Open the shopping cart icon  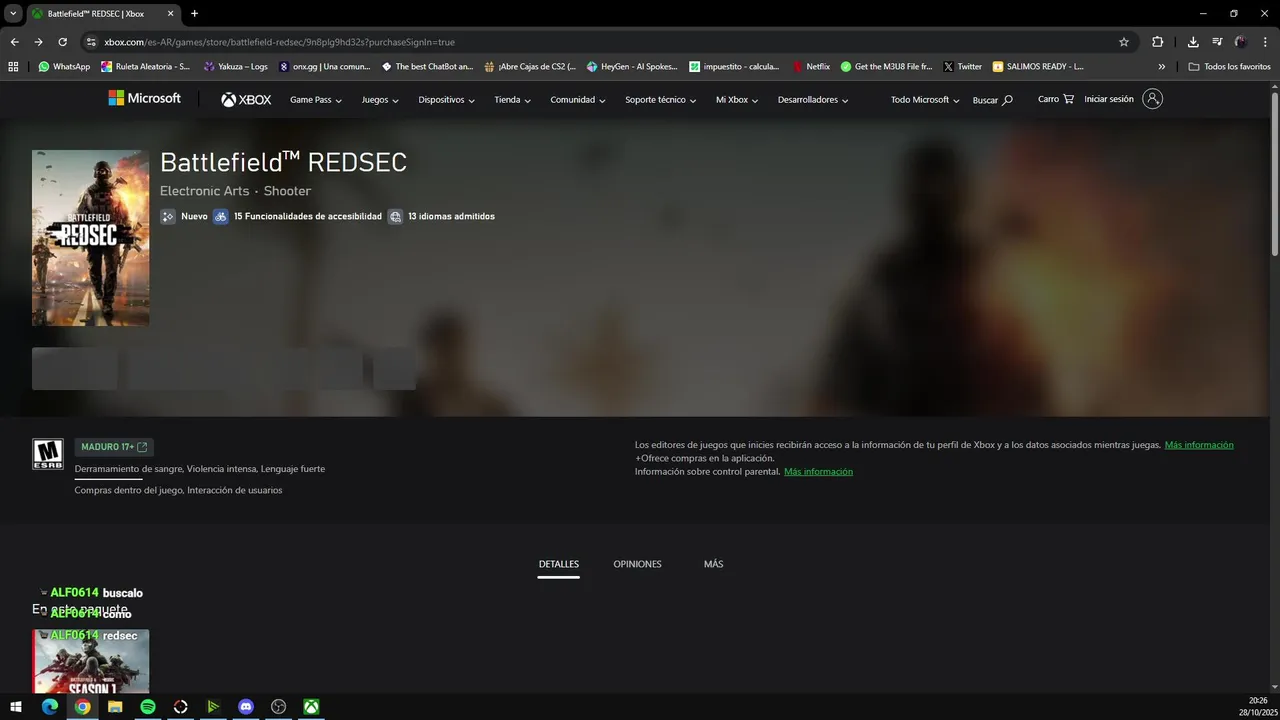coord(1068,99)
